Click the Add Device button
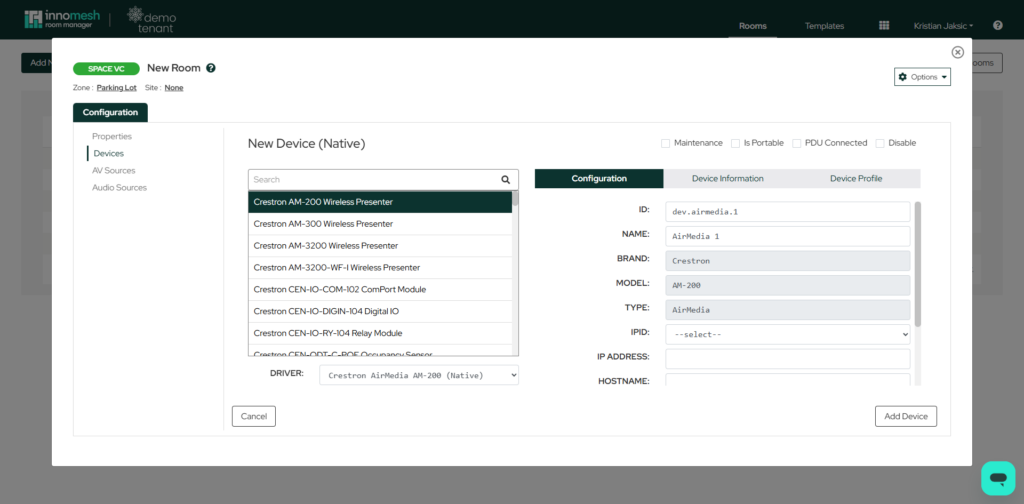The height and width of the screenshot is (504, 1024). [x=905, y=416]
